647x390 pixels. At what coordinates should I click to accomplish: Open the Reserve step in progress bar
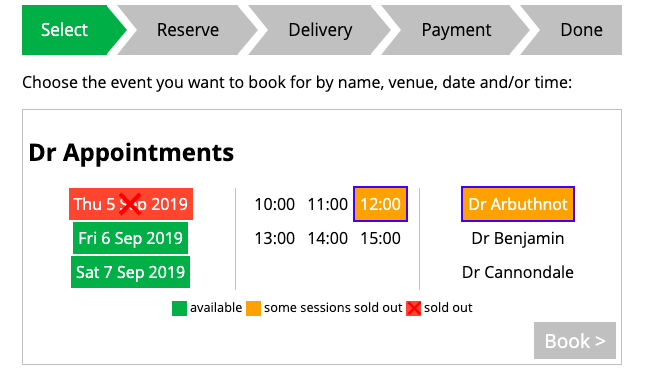(x=188, y=30)
